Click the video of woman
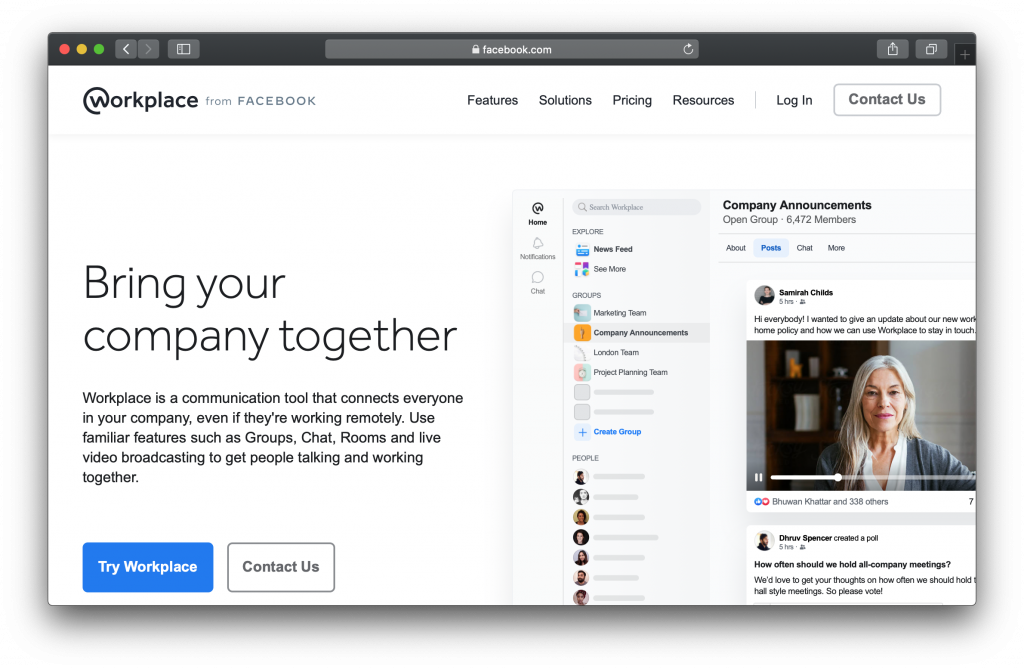Screen dimensions: 1024x669 point(861,416)
